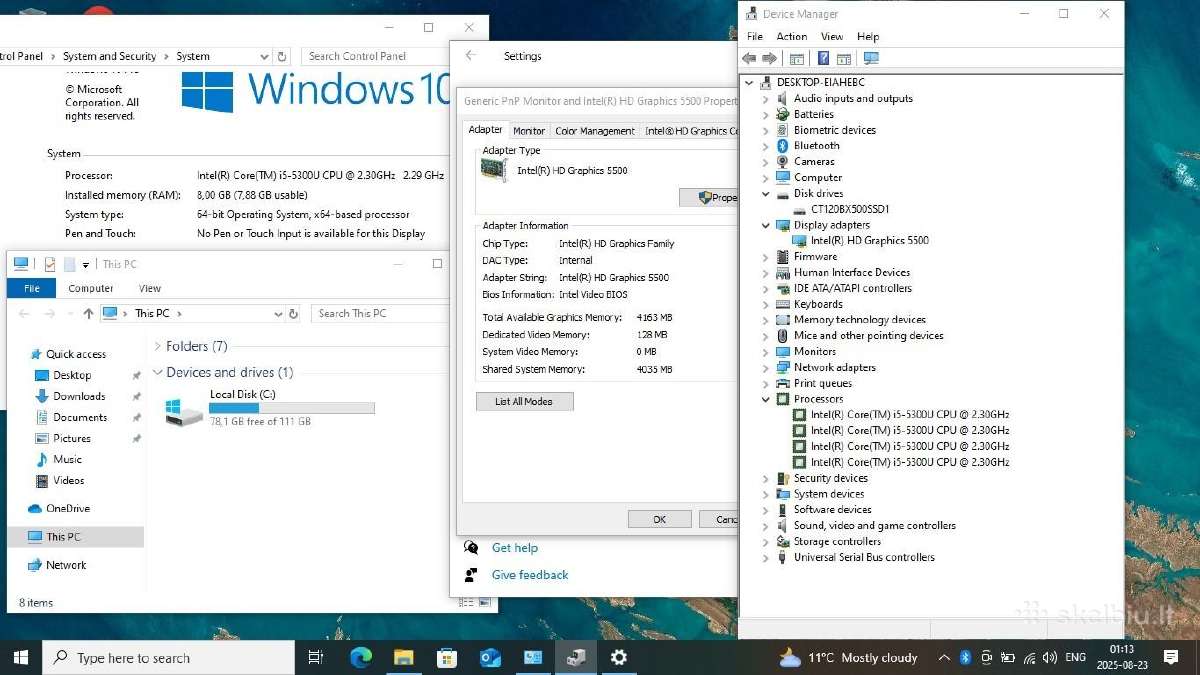Click the Windows Start button
Viewport: 1200px width, 675px height.
click(21, 657)
